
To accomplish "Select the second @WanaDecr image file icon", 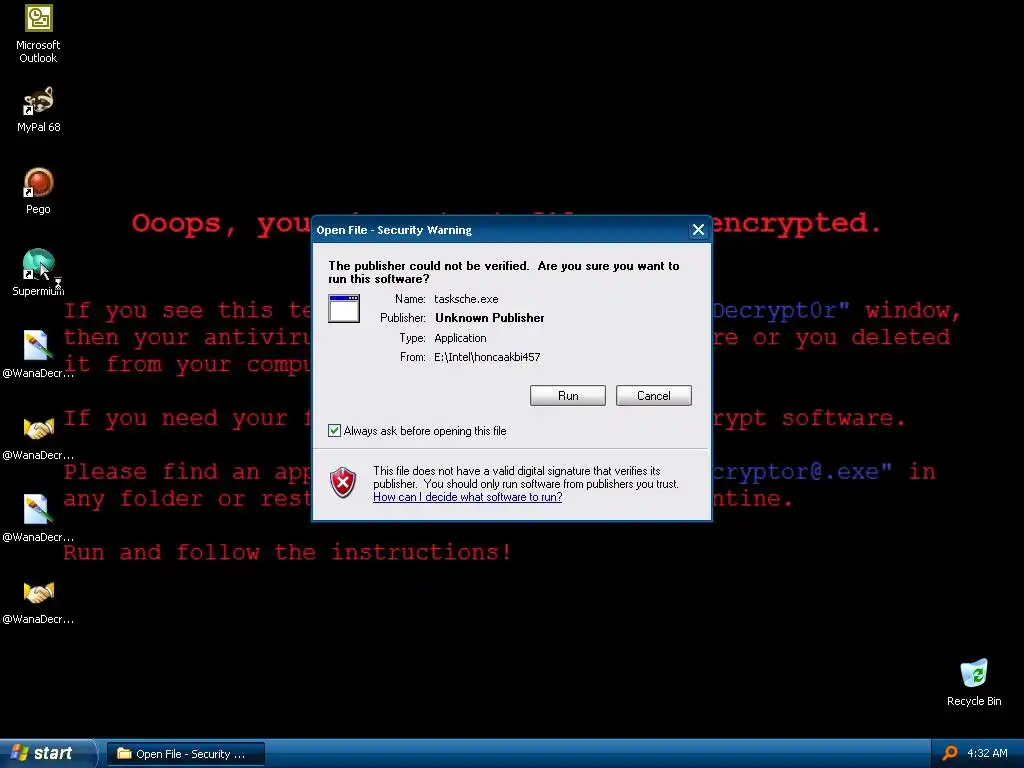I will [x=38, y=519].
